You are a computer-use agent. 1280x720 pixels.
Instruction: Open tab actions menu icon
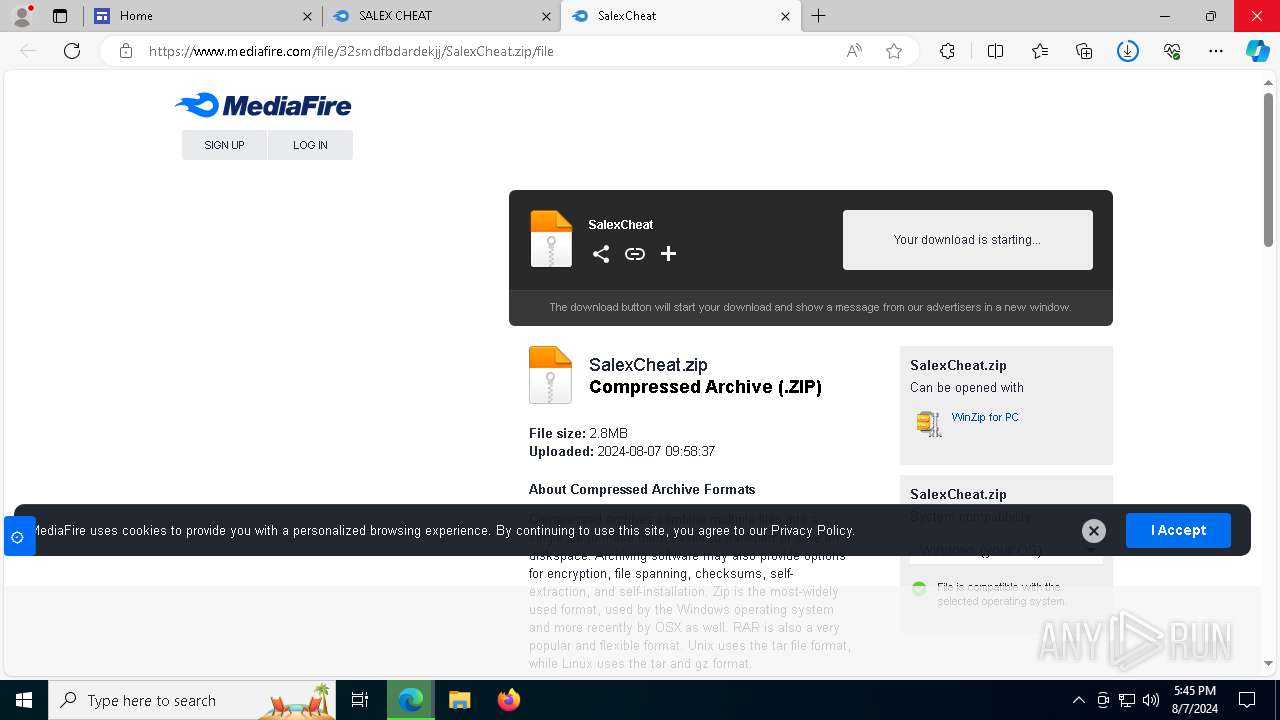point(60,16)
